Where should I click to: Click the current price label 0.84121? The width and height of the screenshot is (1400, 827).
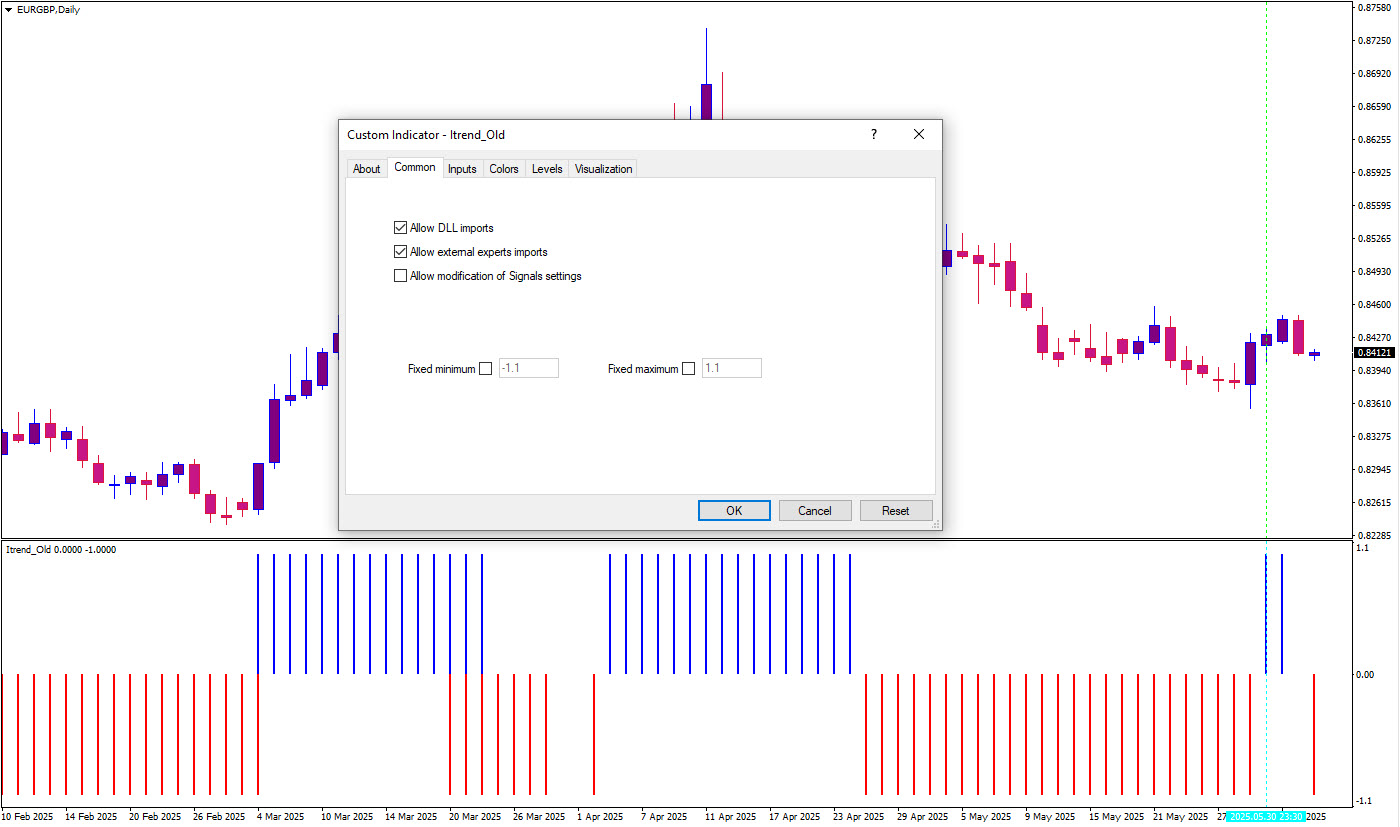coord(1374,353)
